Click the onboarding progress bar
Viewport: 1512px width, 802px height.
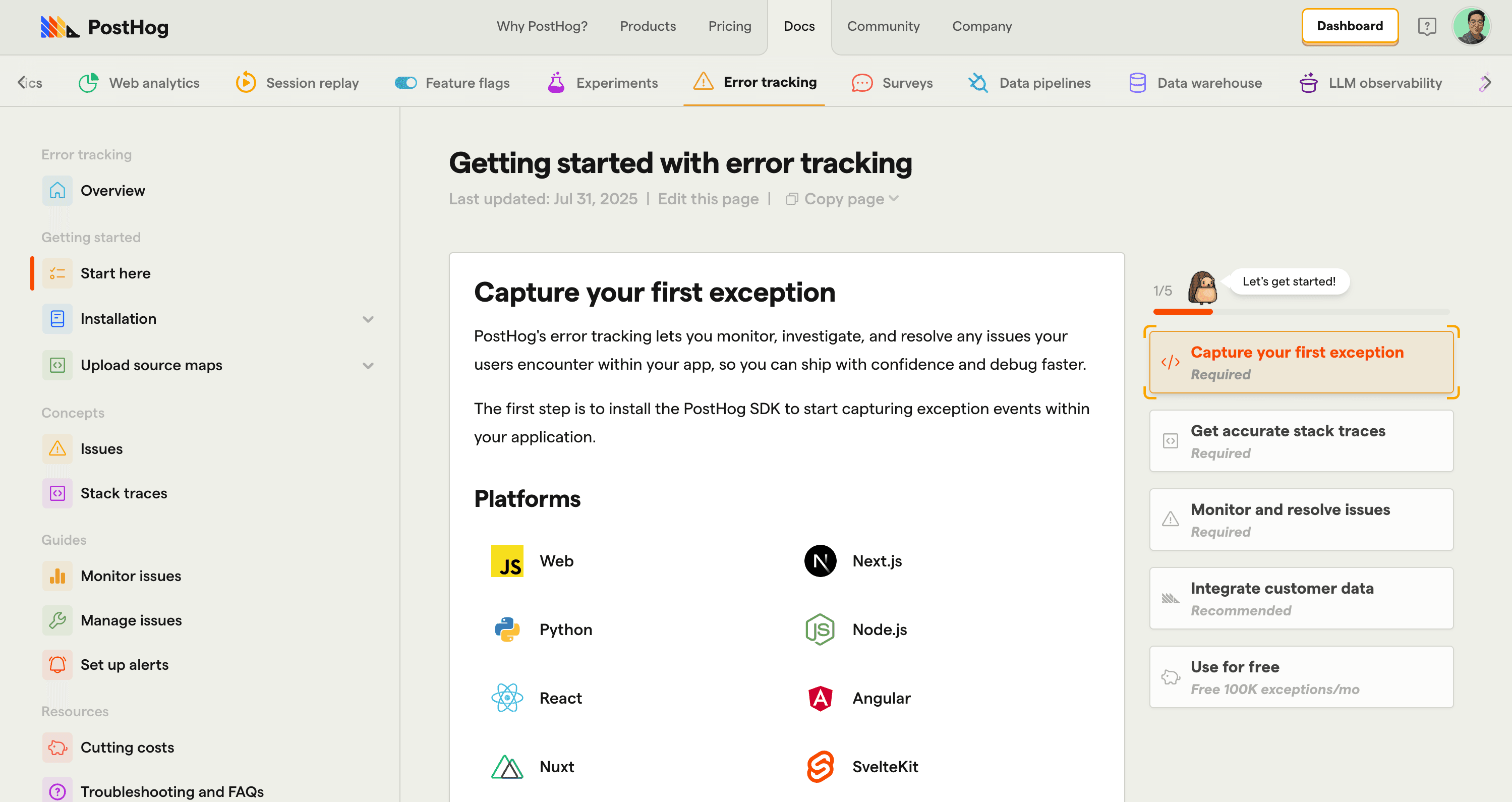(x=1301, y=312)
